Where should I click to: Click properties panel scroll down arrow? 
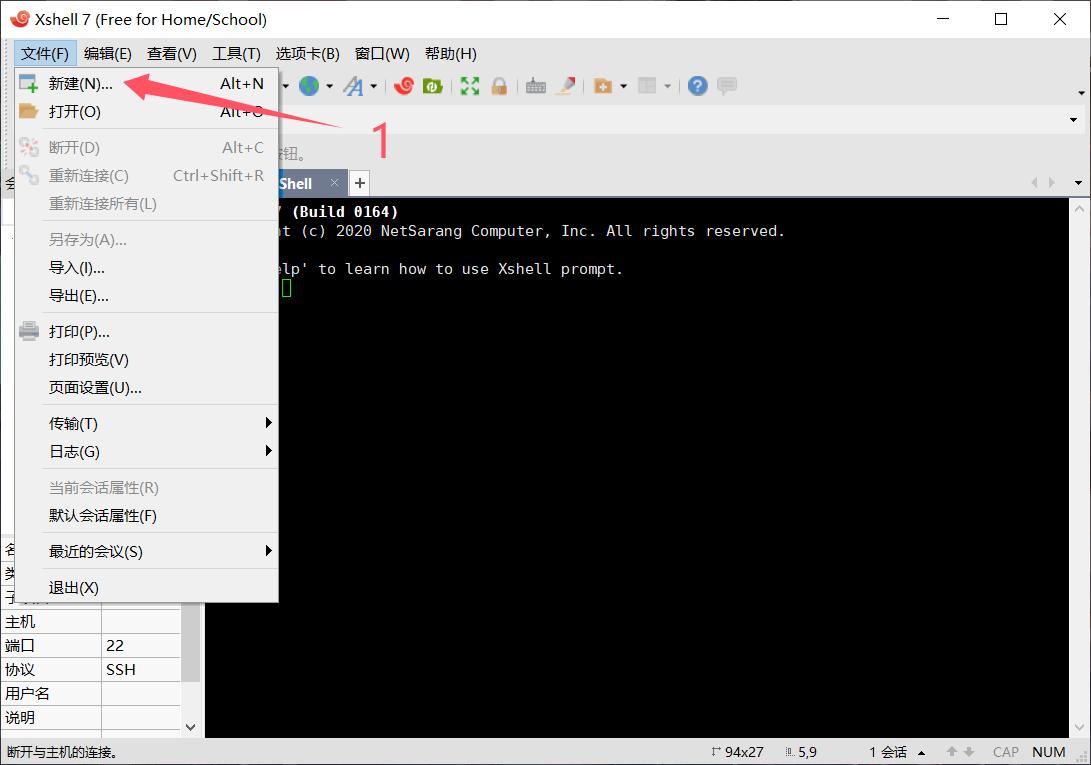click(x=191, y=727)
